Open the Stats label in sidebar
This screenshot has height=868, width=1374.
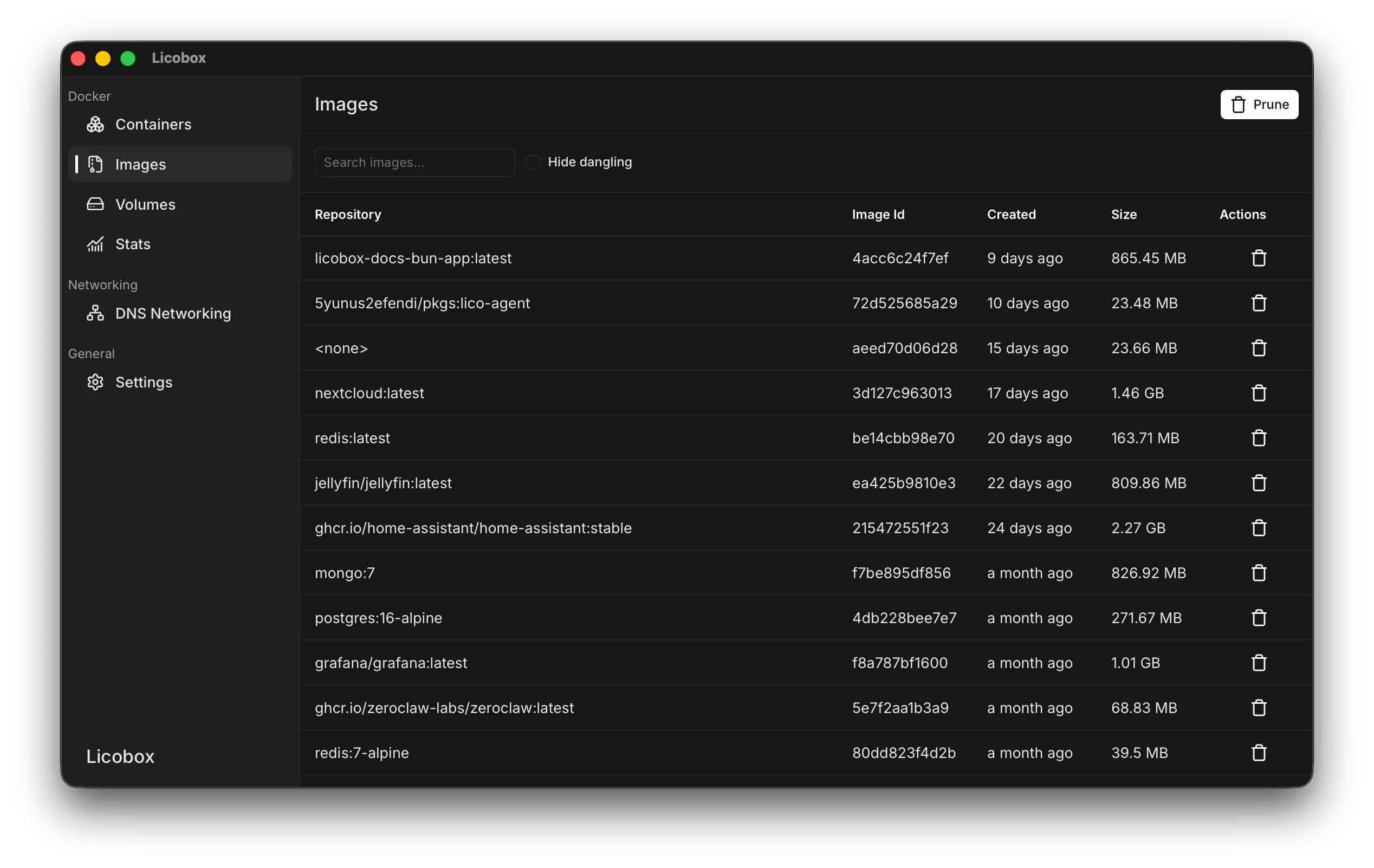tap(133, 244)
